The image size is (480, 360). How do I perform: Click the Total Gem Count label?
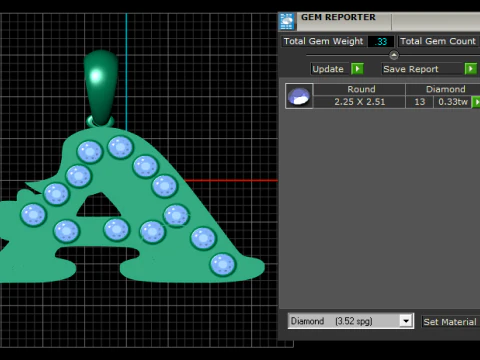click(x=438, y=41)
